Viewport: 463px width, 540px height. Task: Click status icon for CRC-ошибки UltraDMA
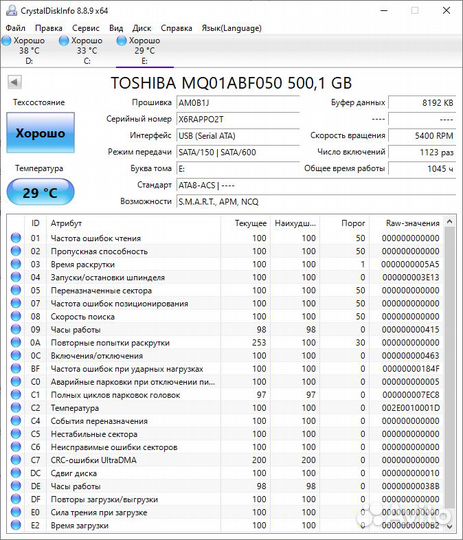[x=16, y=460]
